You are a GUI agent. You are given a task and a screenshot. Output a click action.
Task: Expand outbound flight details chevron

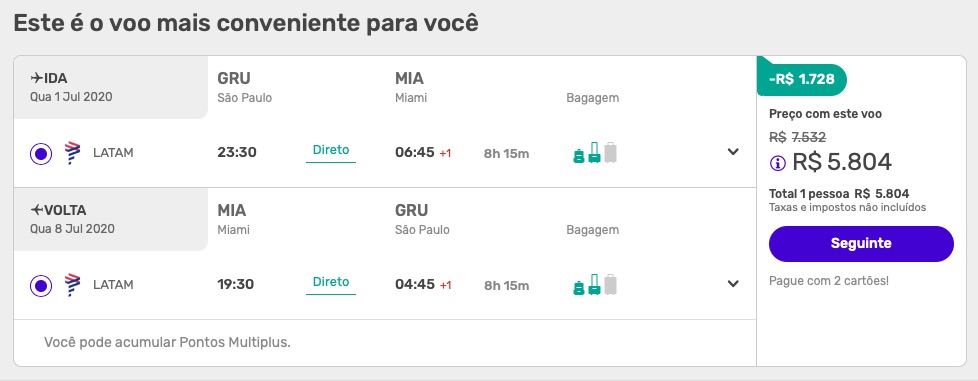point(734,152)
